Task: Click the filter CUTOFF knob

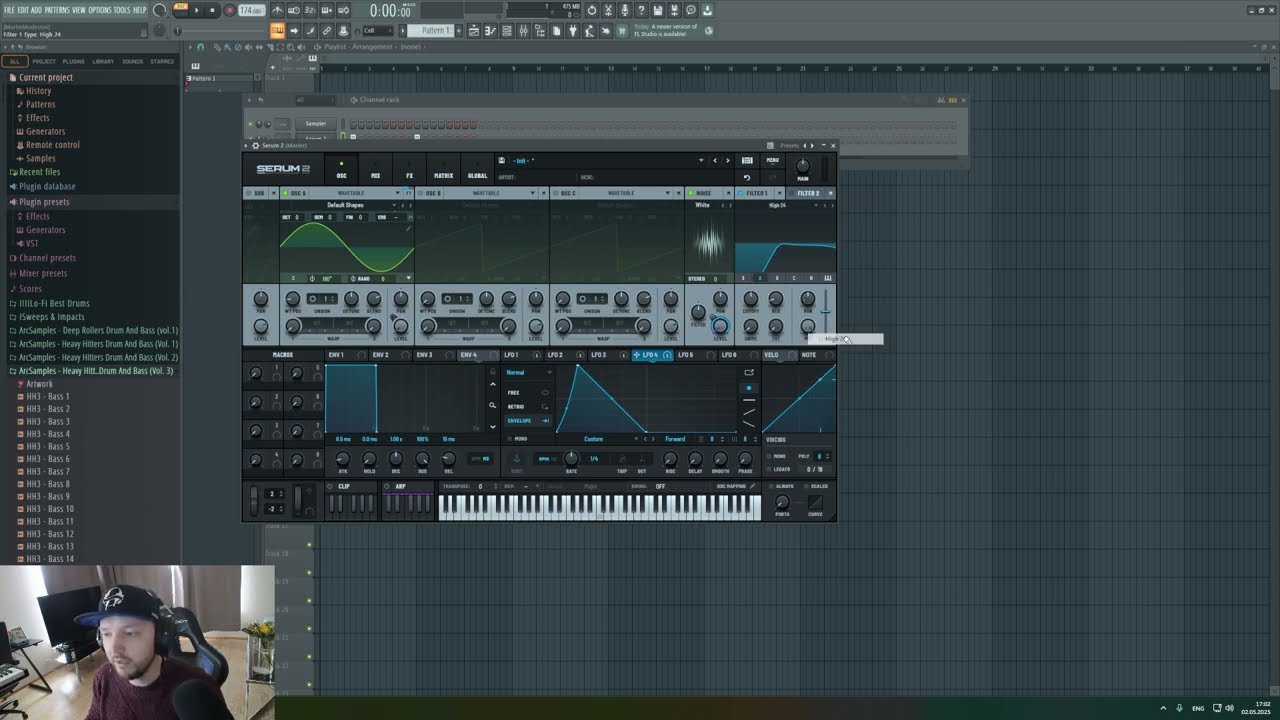Action: point(750,299)
